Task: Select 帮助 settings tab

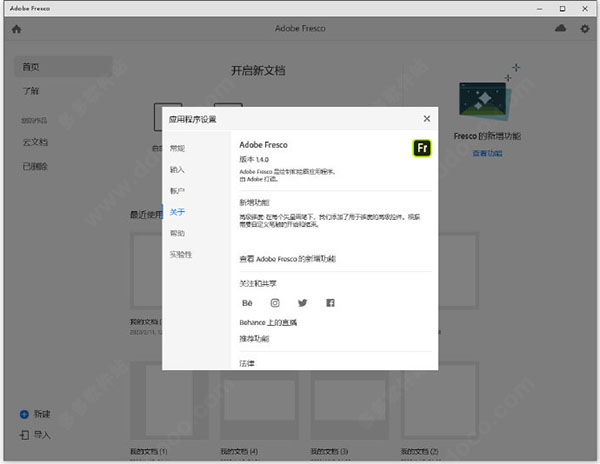Action: click(177, 233)
